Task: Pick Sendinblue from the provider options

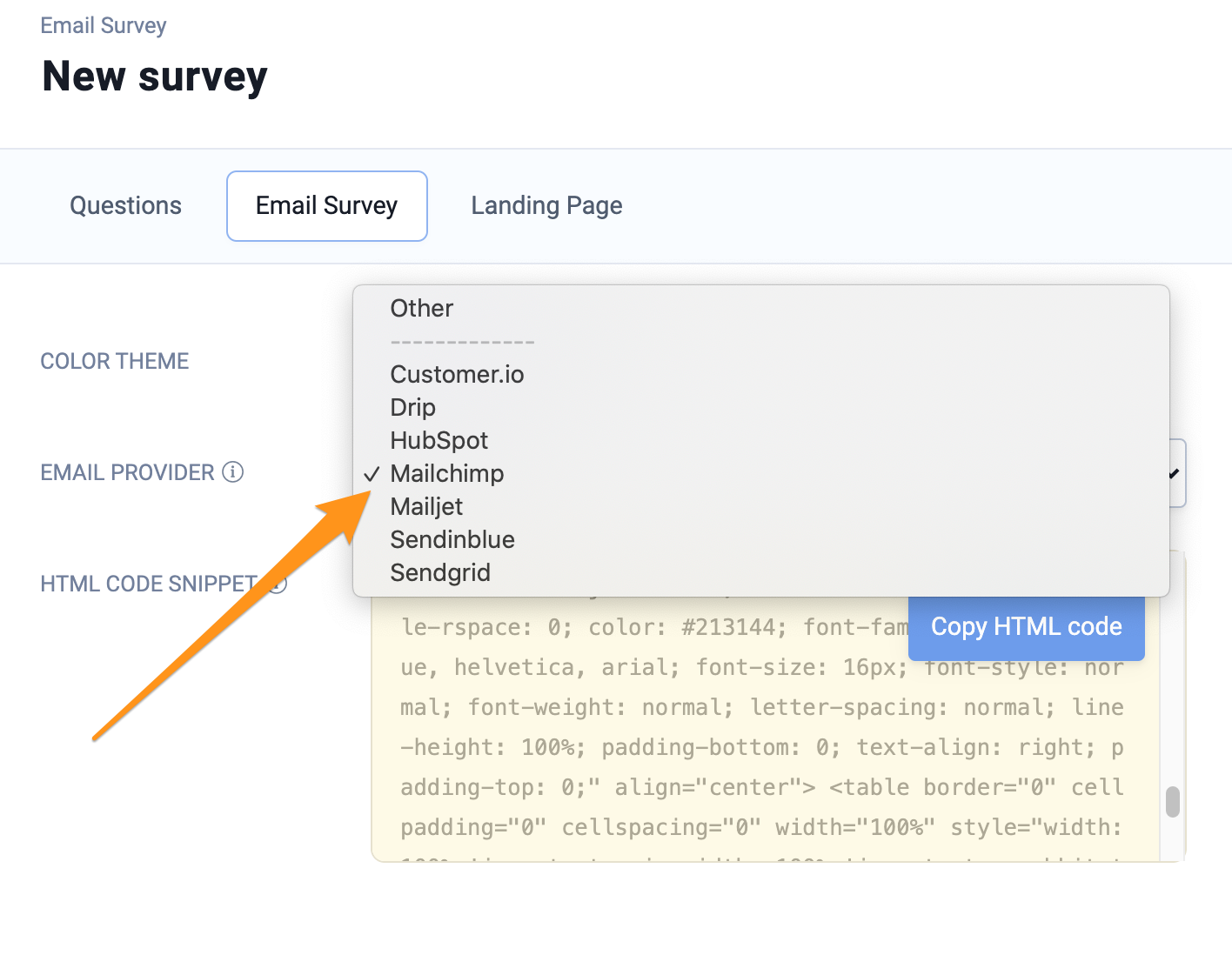Action: point(452,540)
